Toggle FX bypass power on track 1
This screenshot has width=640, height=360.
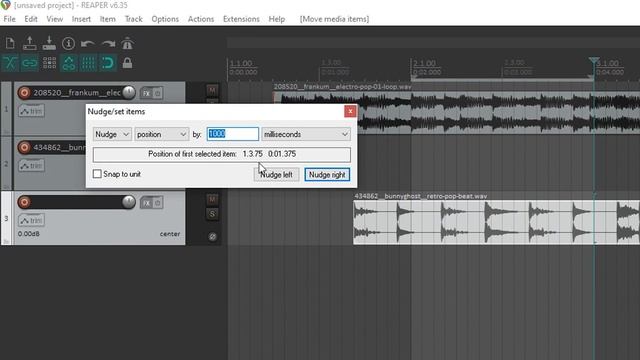pyautogui.click(x=158, y=93)
